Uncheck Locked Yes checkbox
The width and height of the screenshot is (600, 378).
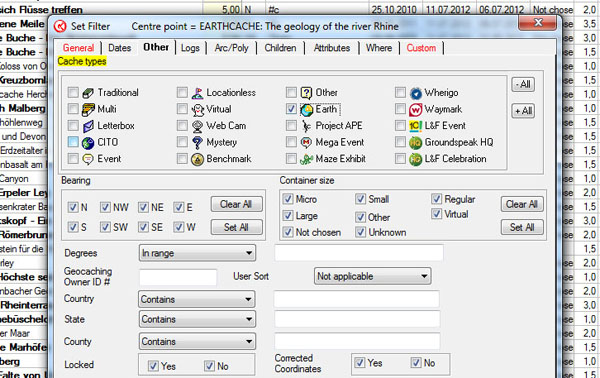click(153, 366)
